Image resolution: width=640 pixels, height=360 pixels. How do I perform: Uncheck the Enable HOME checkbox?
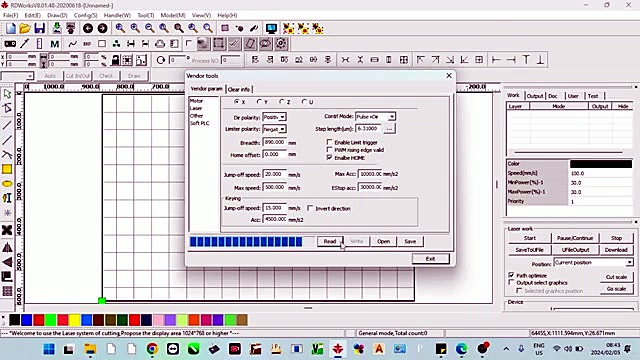pyautogui.click(x=329, y=158)
